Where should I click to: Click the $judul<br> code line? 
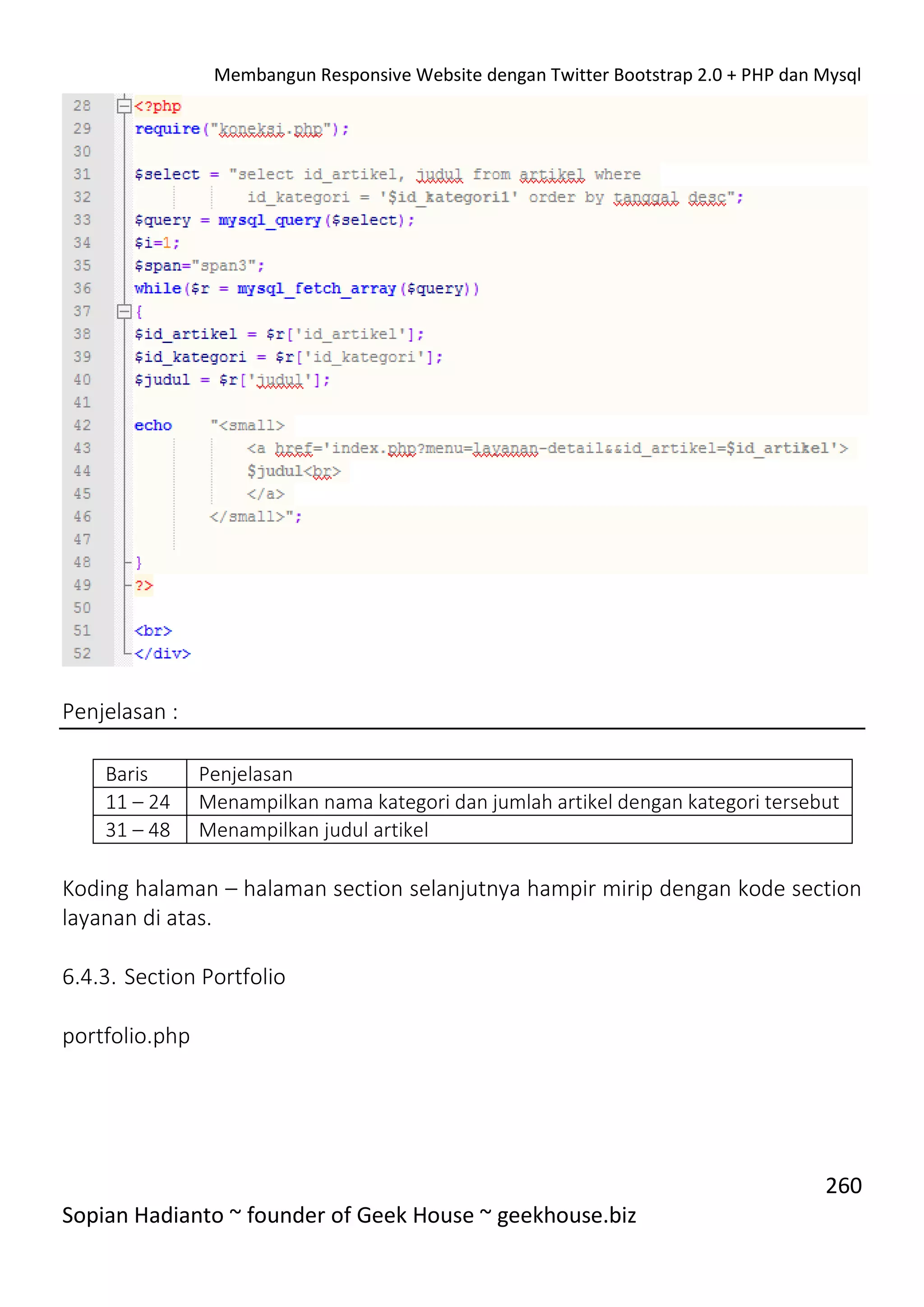(294, 472)
